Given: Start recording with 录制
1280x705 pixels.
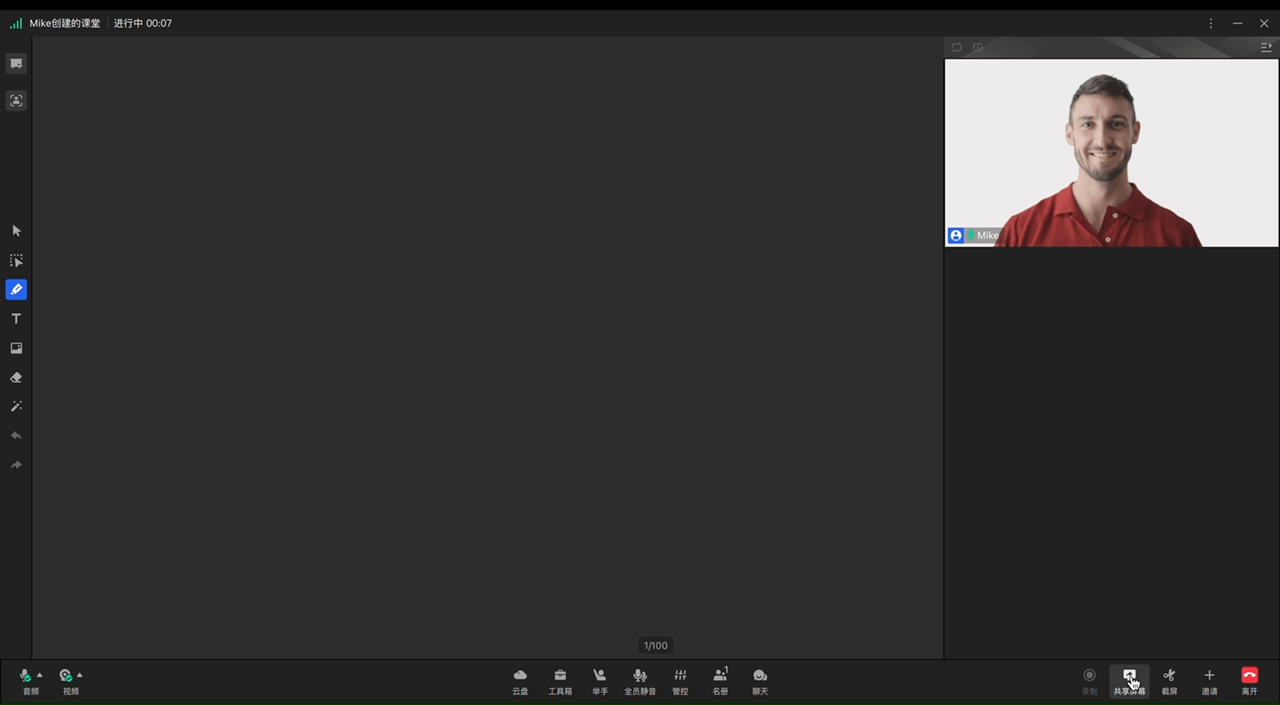Looking at the screenshot, I should point(1090,682).
